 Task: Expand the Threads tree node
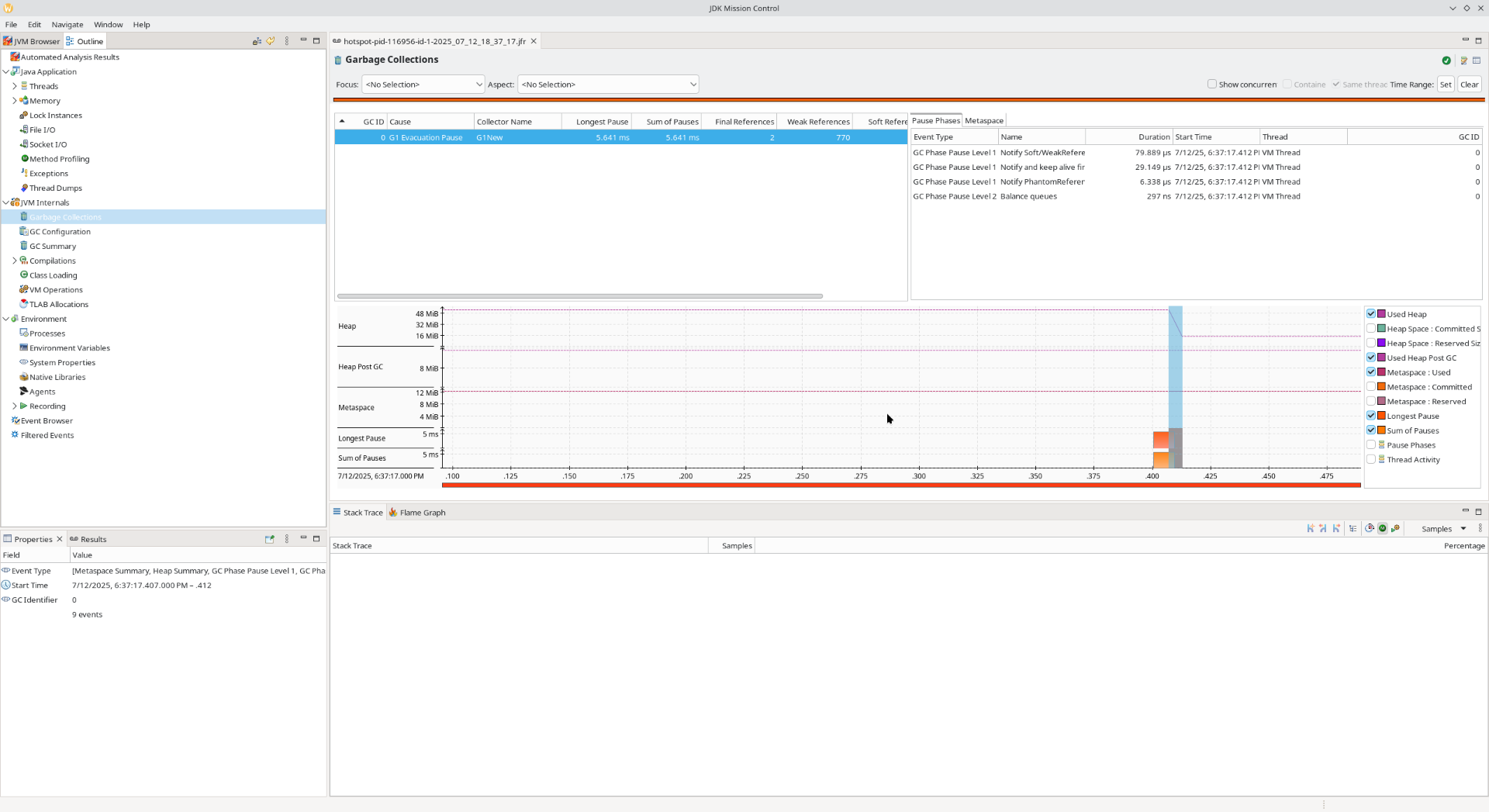[15, 86]
